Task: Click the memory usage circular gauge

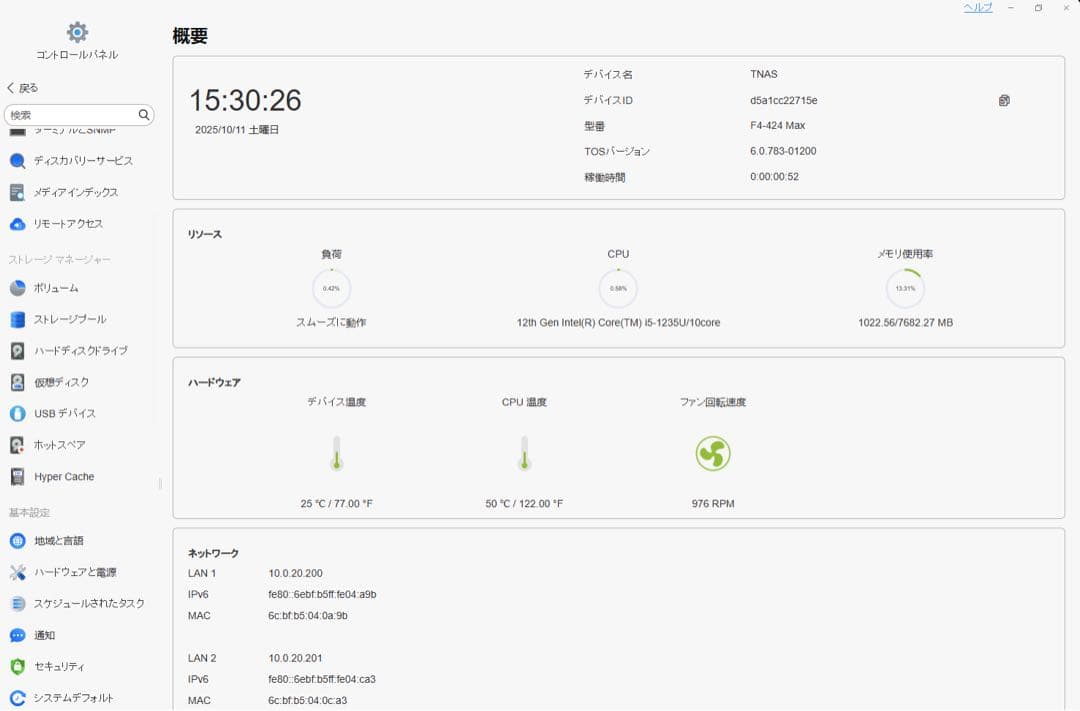Action: point(905,288)
